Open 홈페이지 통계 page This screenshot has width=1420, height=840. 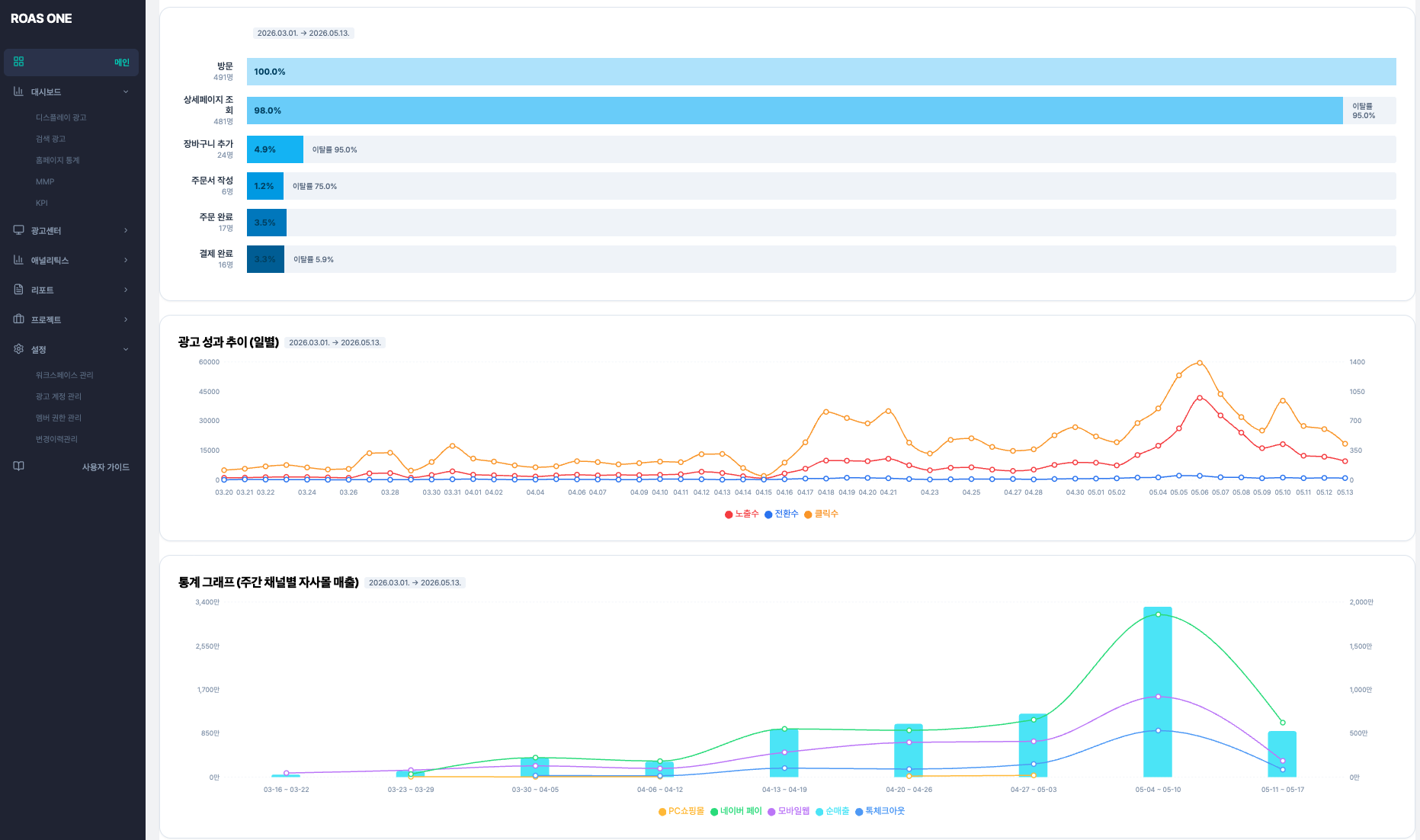[57, 160]
